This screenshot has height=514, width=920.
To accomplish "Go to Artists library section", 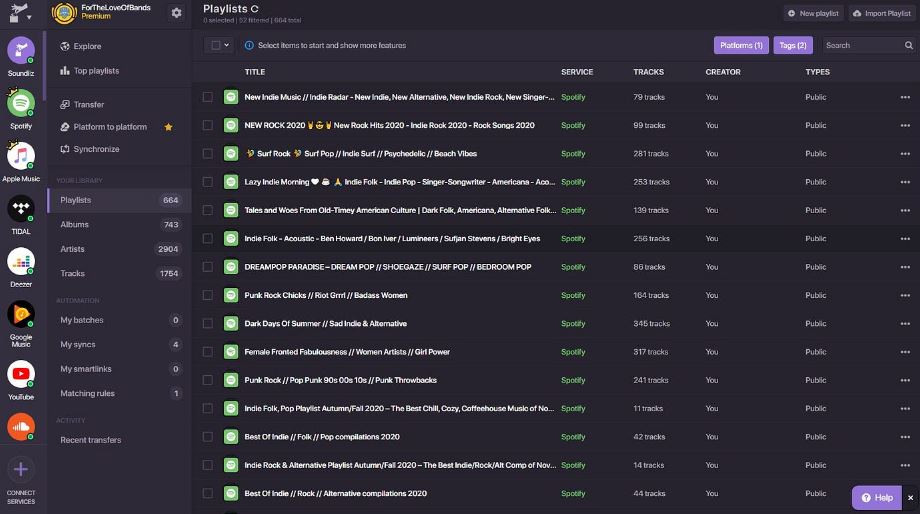I will (x=119, y=249).
